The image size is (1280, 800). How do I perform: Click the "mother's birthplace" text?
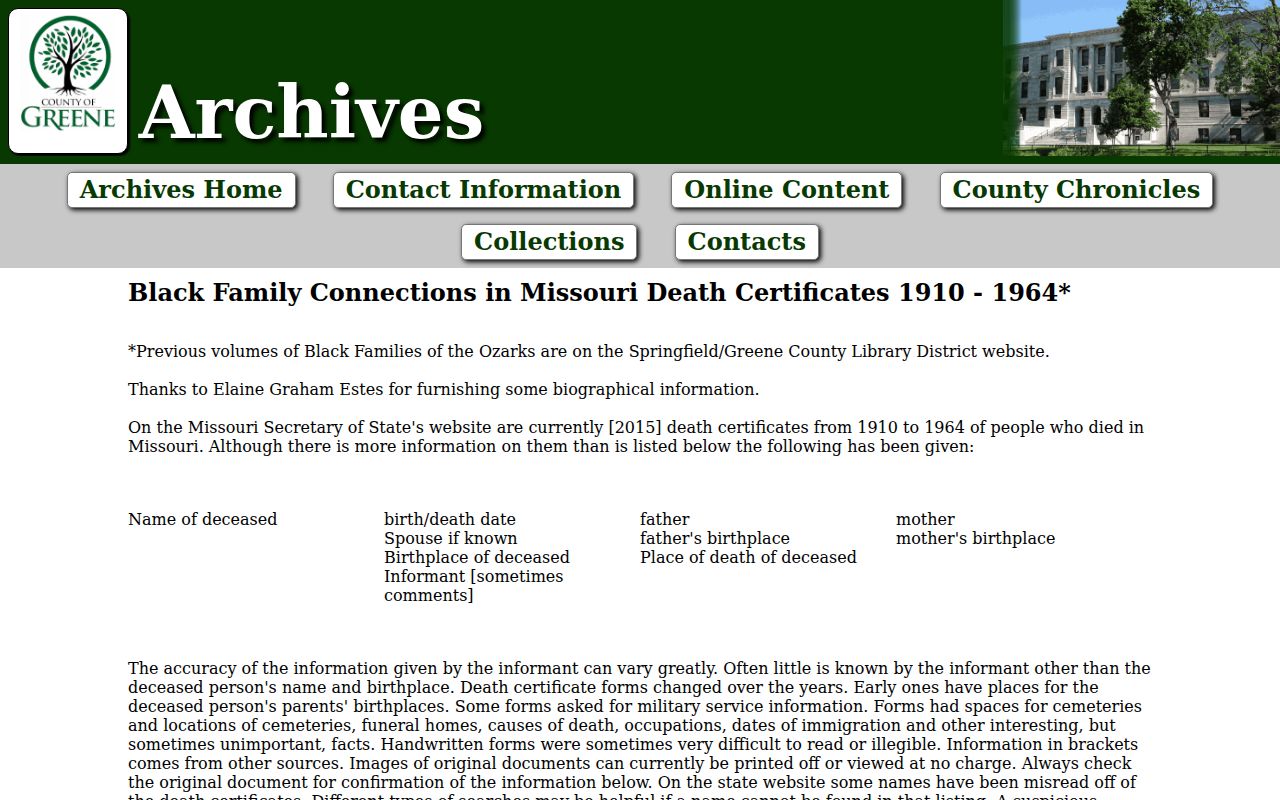(x=975, y=538)
